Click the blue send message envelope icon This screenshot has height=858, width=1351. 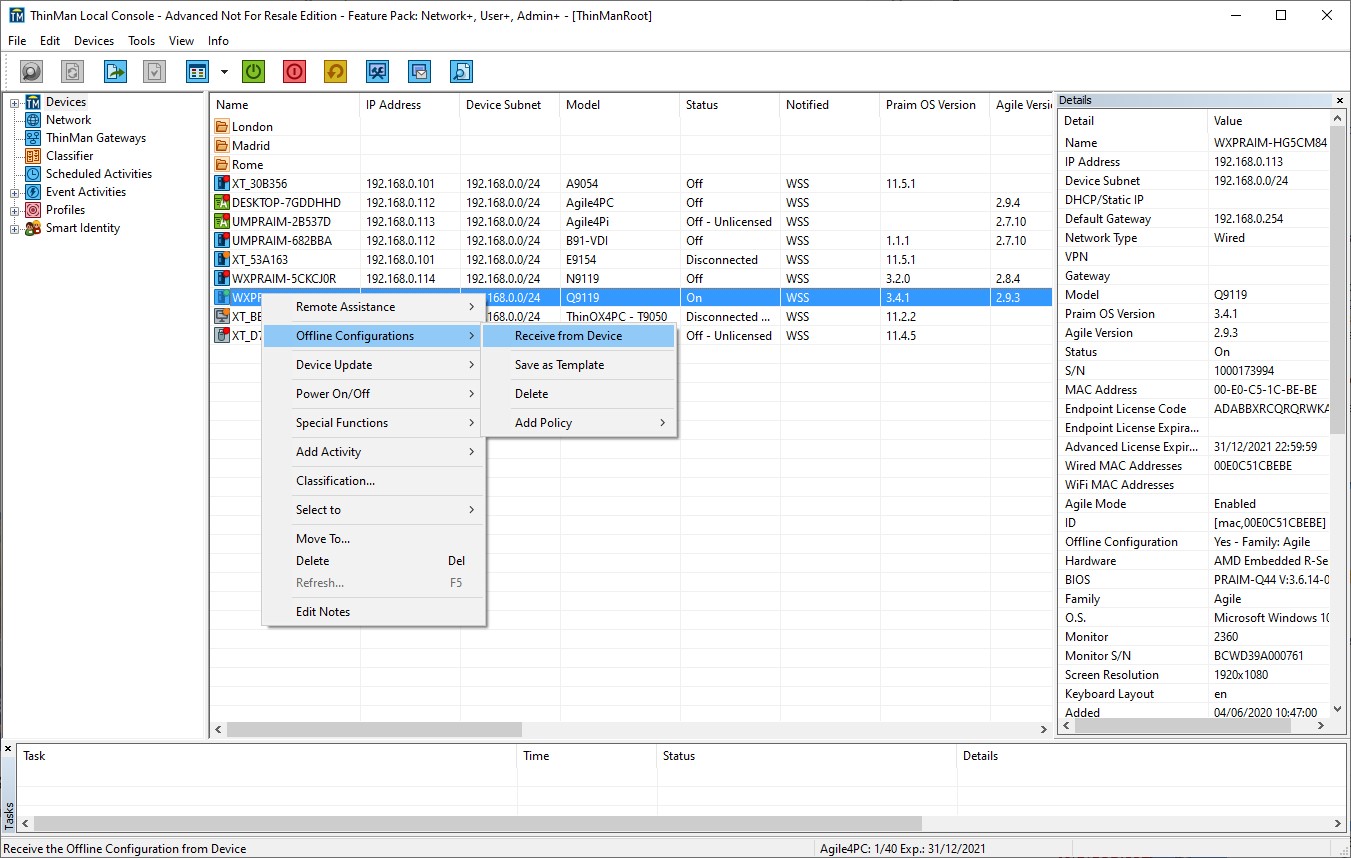pos(420,71)
